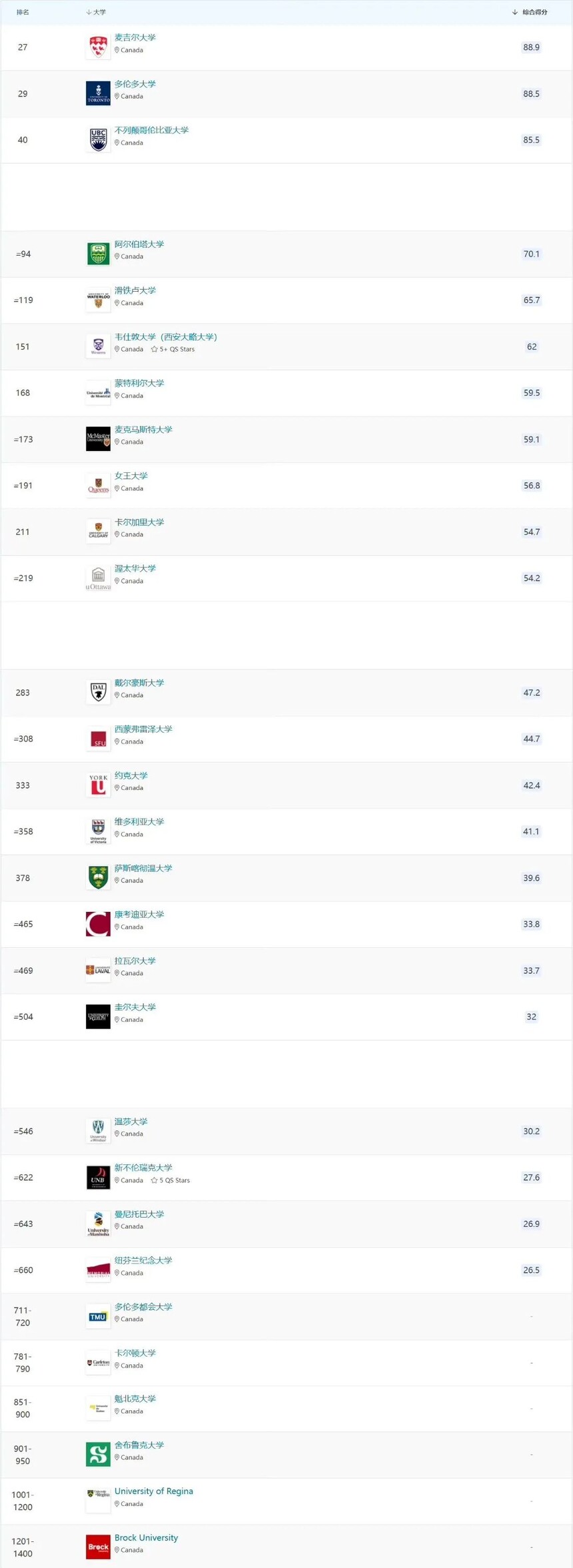Click the York University logo
This screenshot has width=573, height=1568.
pos(98,785)
